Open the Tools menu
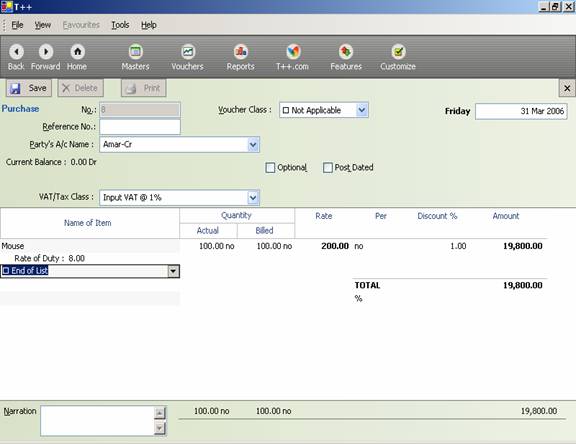The image size is (576, 444). click(x=120, y=25)
